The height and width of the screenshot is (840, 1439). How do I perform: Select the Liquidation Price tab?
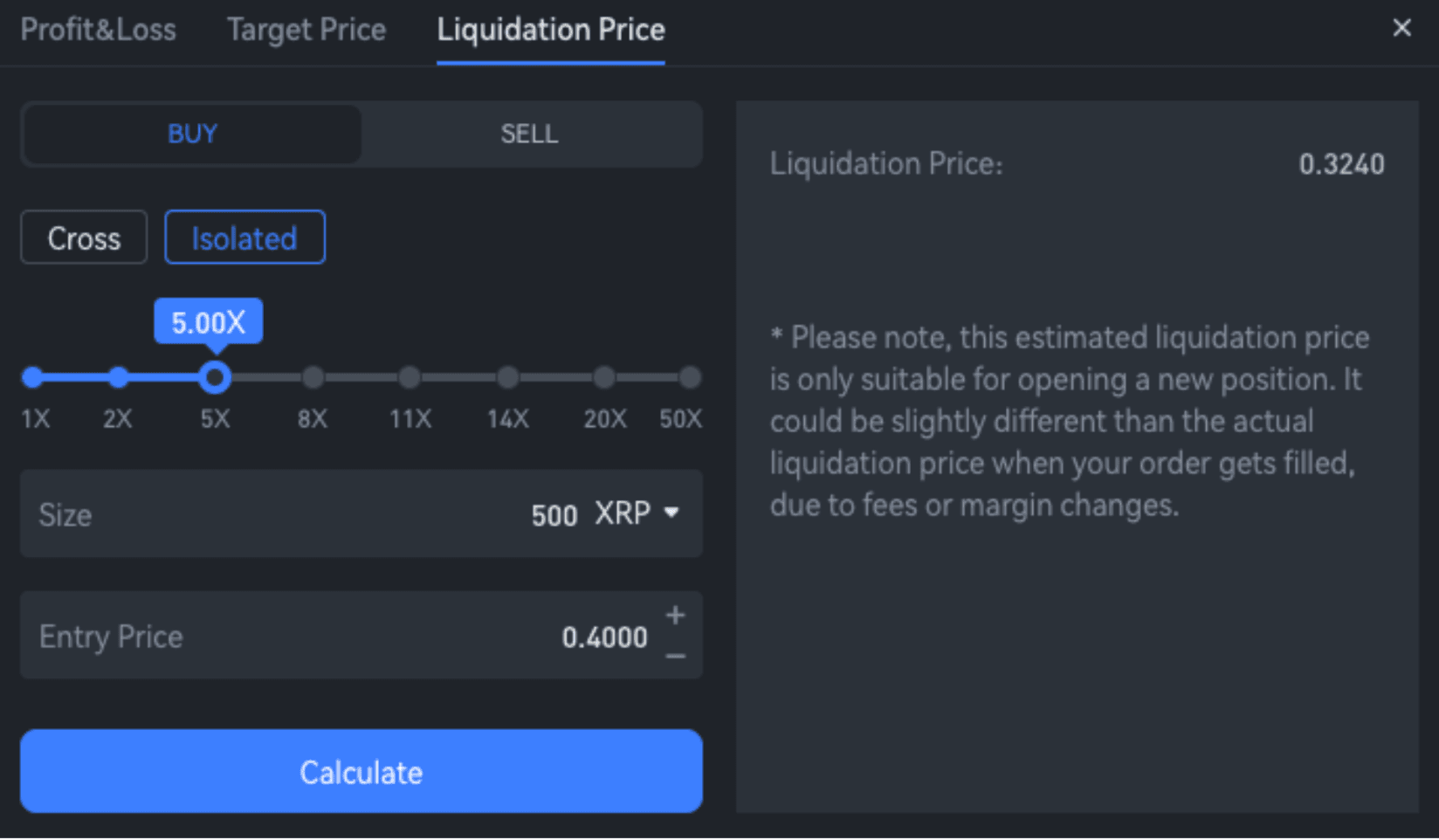551,30
